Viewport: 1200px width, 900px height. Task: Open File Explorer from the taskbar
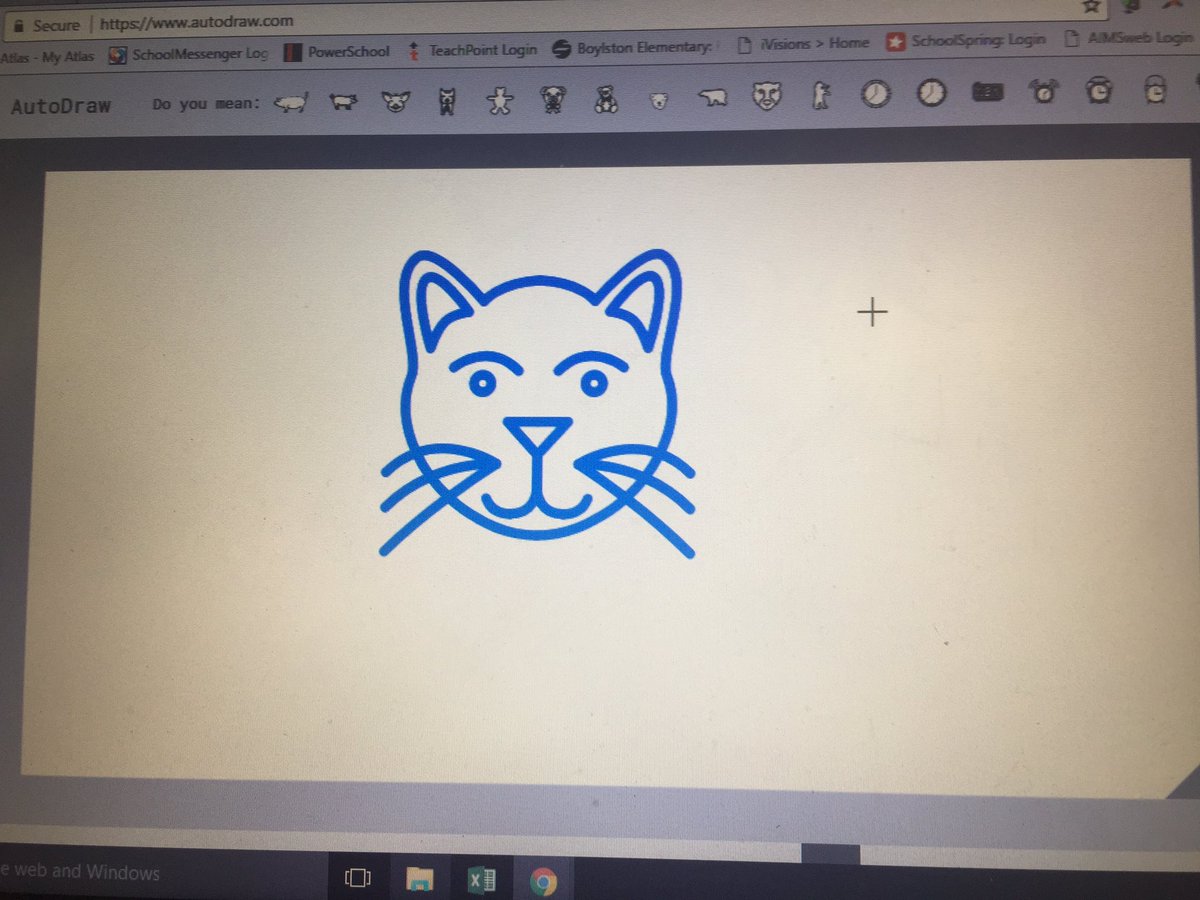421,879
